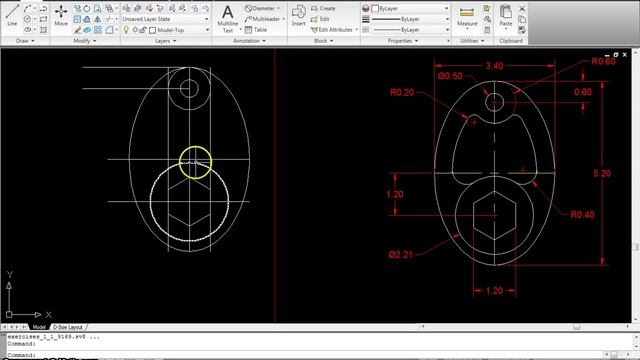The height and width of the screenshot is (360, 640).
Task: Expand the Properties panel title
Action: pos(402,41)
